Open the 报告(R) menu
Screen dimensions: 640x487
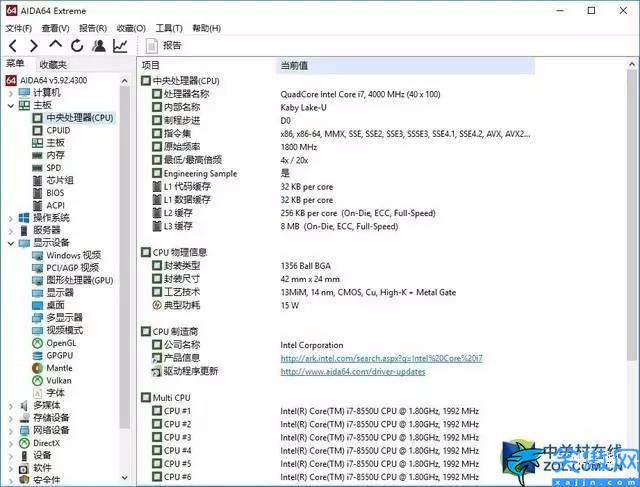click(93, 28)
